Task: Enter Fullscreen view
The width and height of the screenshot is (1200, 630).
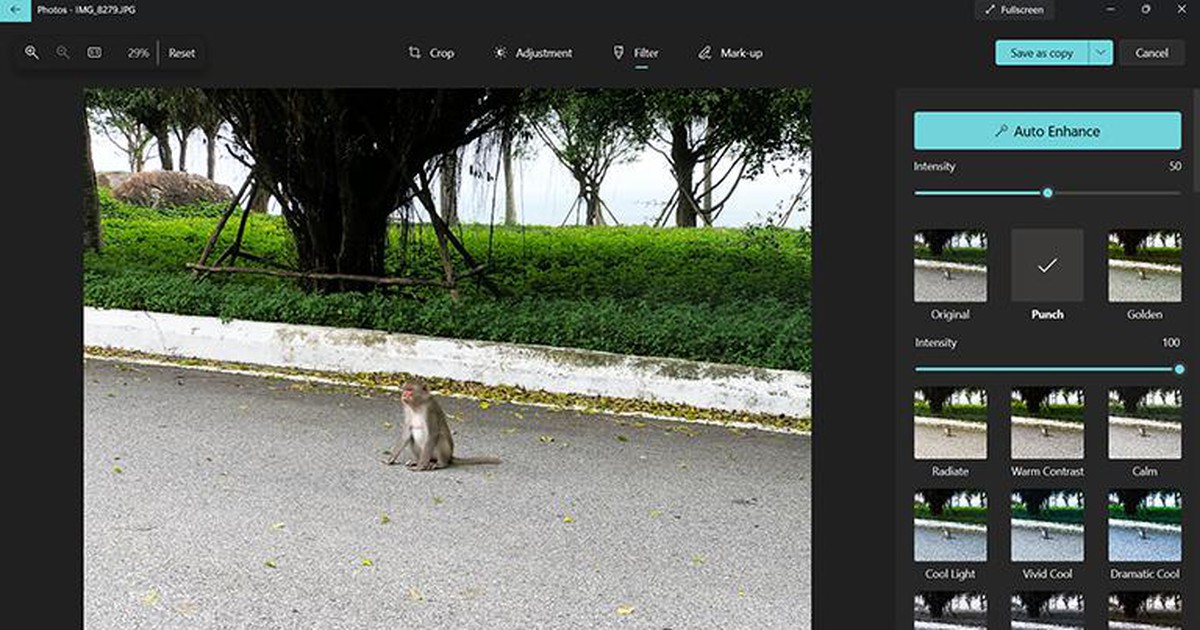Action: [1013, 9]
